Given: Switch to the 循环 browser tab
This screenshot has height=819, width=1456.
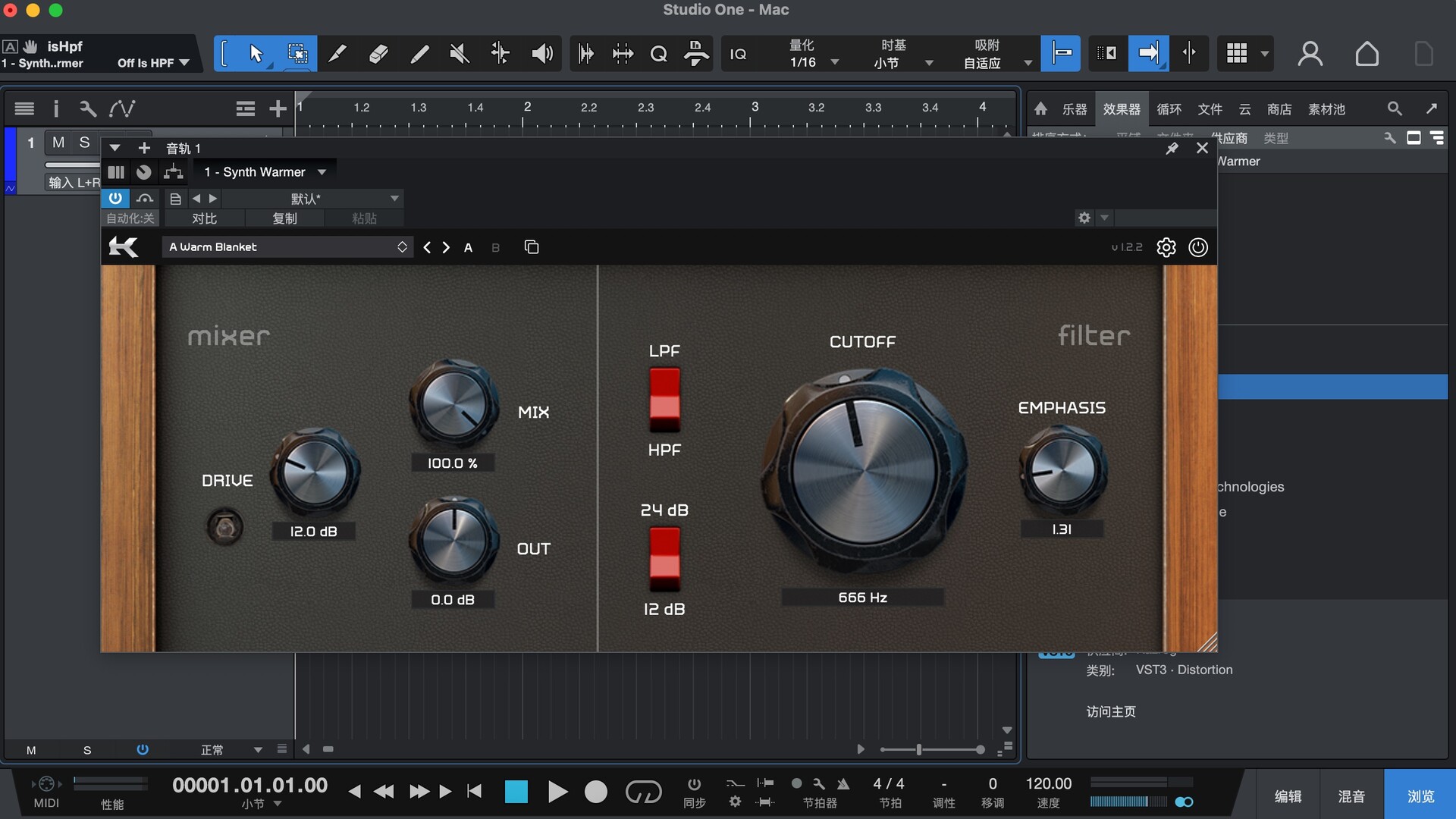Looking at the screenshot, I should click(x=1169, y=109).
